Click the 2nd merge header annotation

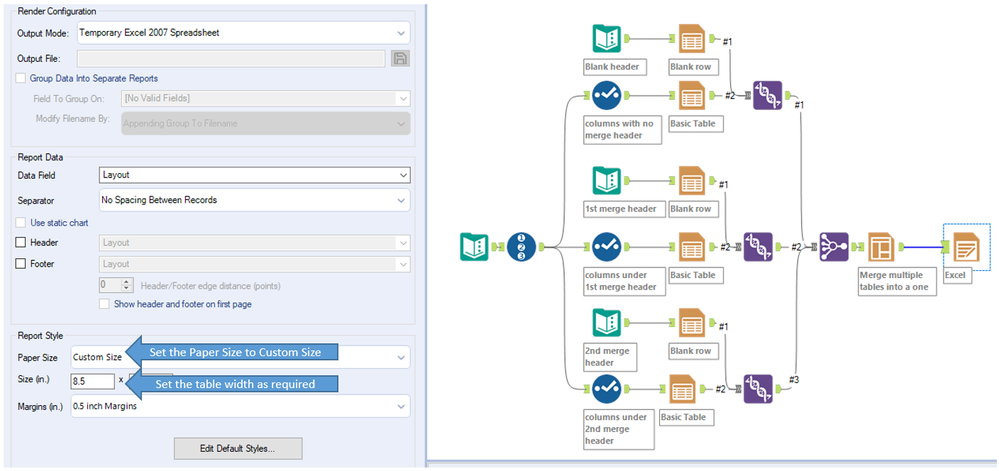pyautogui.click(x=610, y=357)
